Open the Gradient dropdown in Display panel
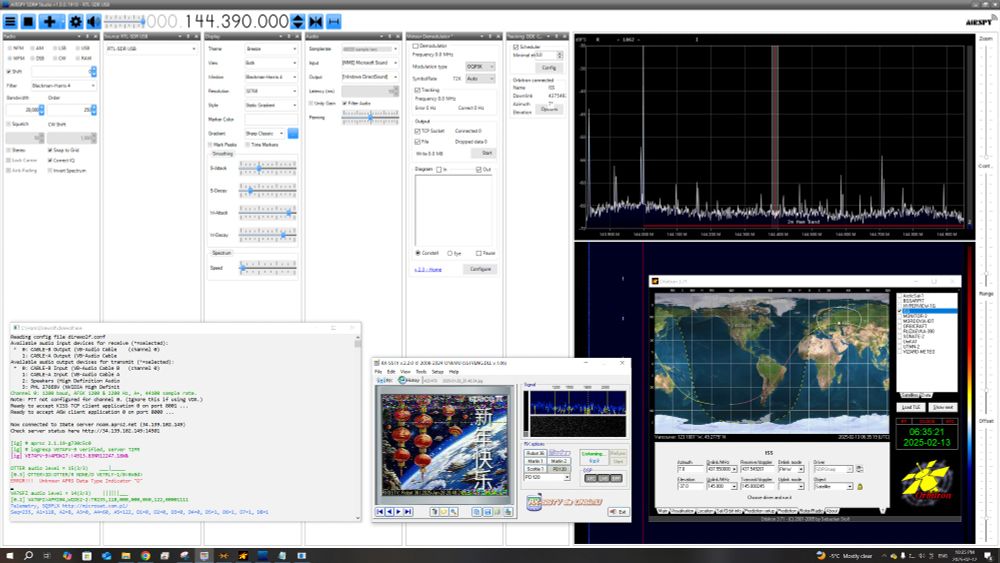Viewport: 1000px width, 563px height. [x=265, y=133]
